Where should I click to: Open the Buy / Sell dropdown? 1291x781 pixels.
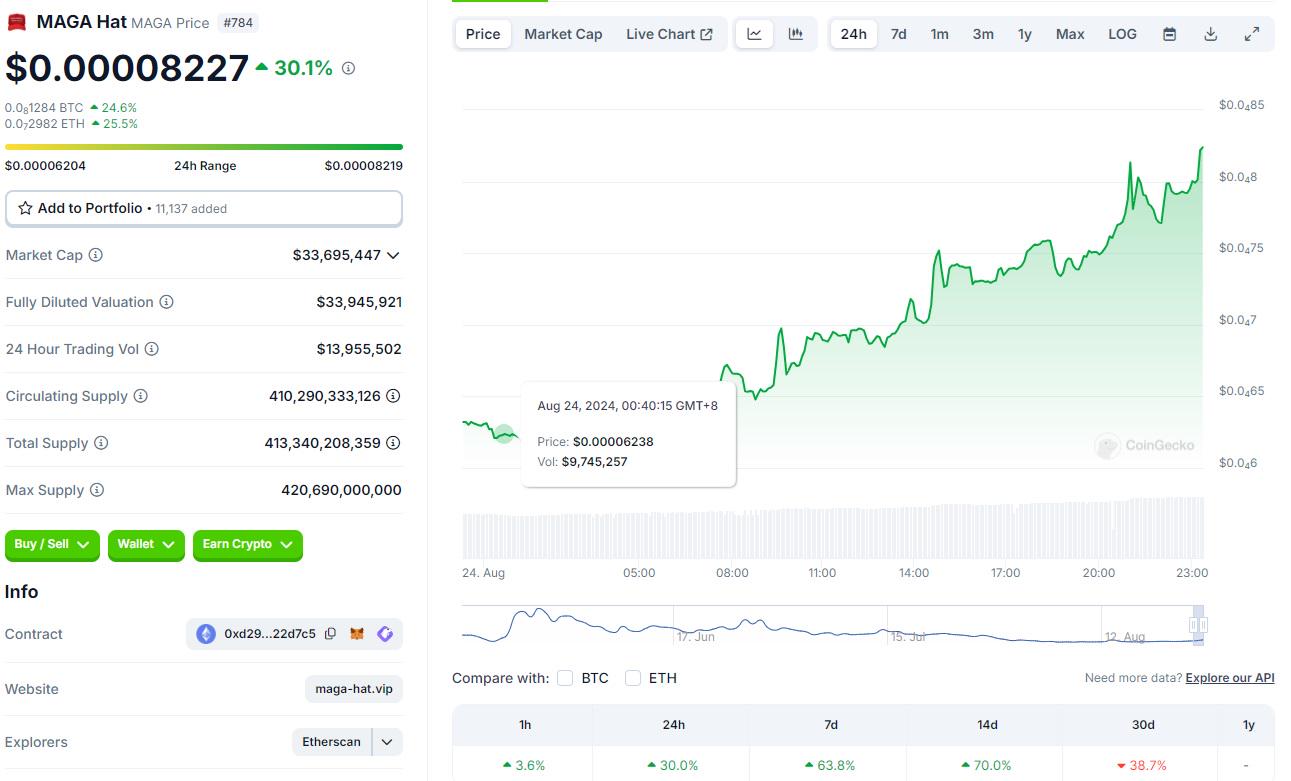[x=52, y=545]
